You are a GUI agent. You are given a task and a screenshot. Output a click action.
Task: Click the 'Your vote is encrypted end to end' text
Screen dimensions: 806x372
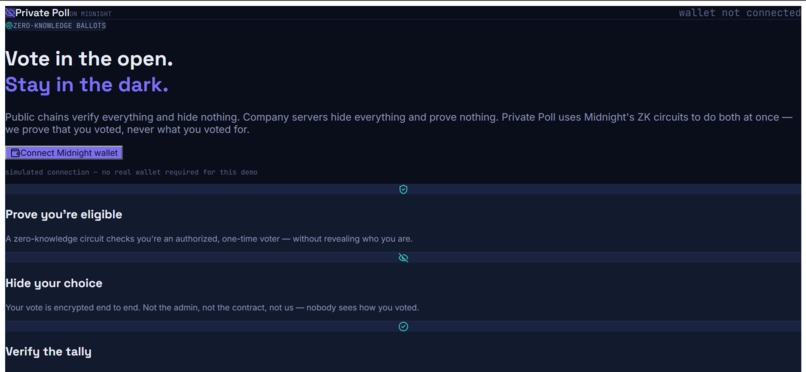click(x=212, y=308)
